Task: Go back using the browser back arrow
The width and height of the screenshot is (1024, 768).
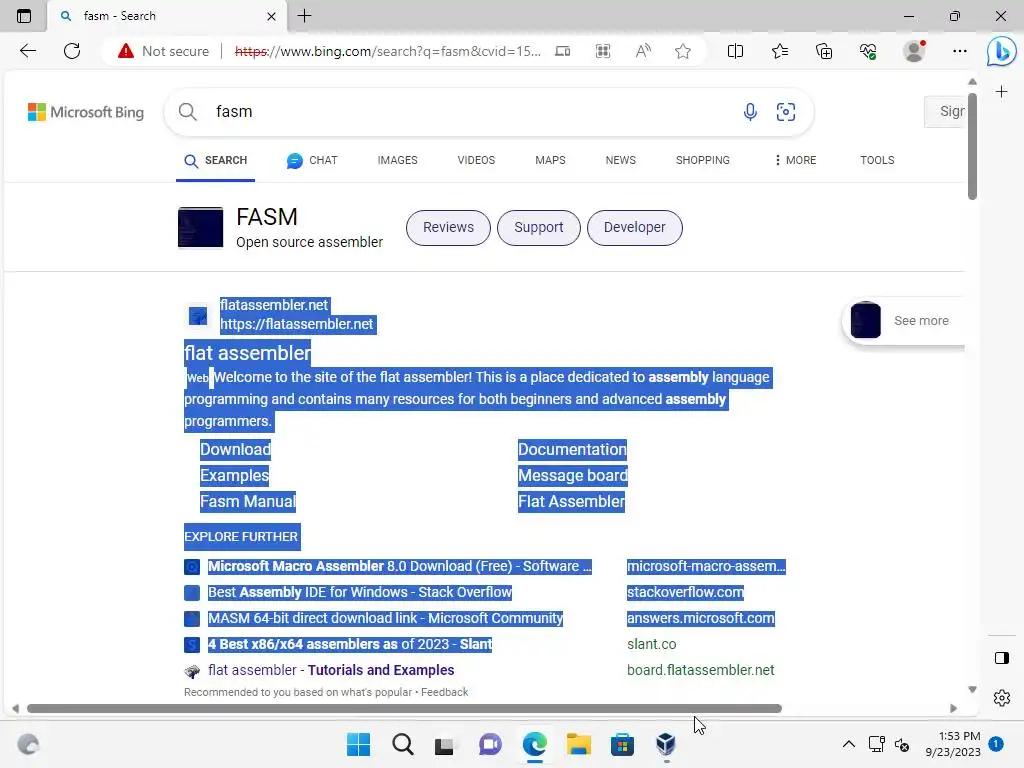Action: (x=27, y=51)
